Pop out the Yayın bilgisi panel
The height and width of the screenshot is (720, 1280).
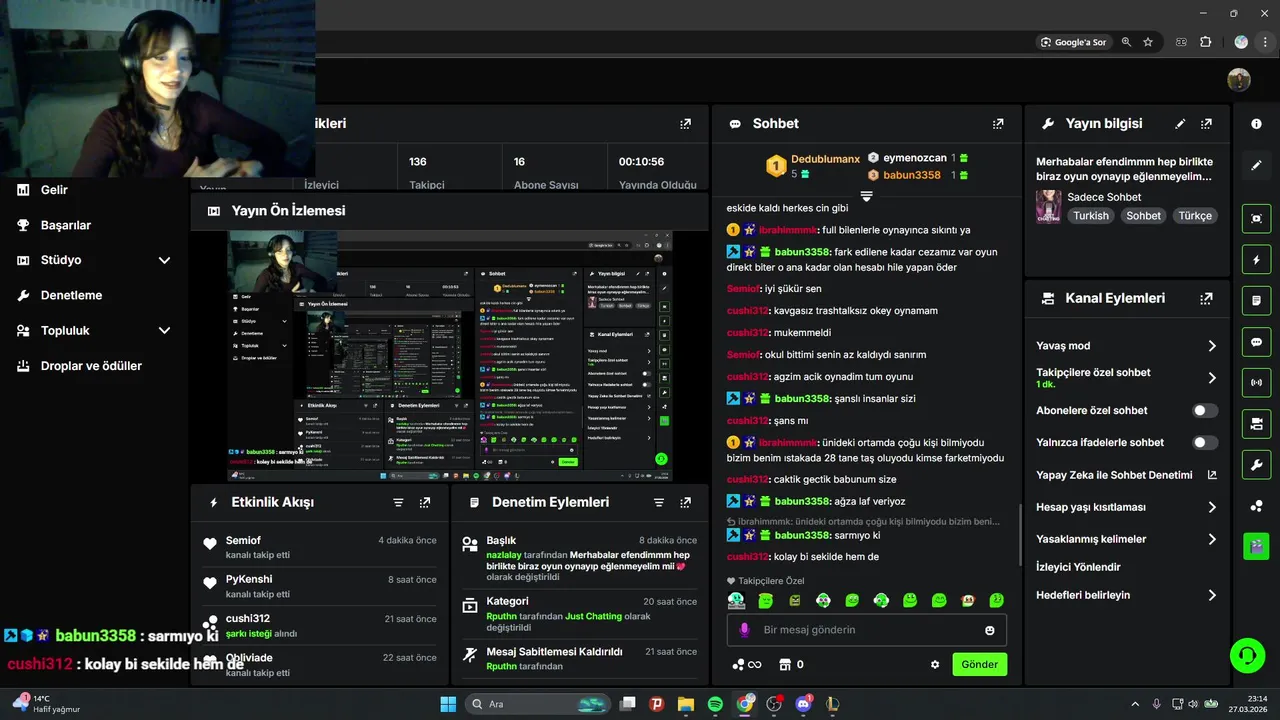click(1206, 124)
